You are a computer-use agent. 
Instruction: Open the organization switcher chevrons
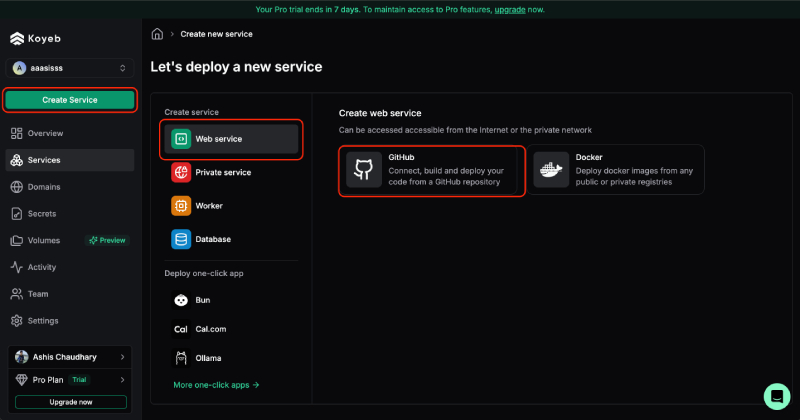[122, 68]
